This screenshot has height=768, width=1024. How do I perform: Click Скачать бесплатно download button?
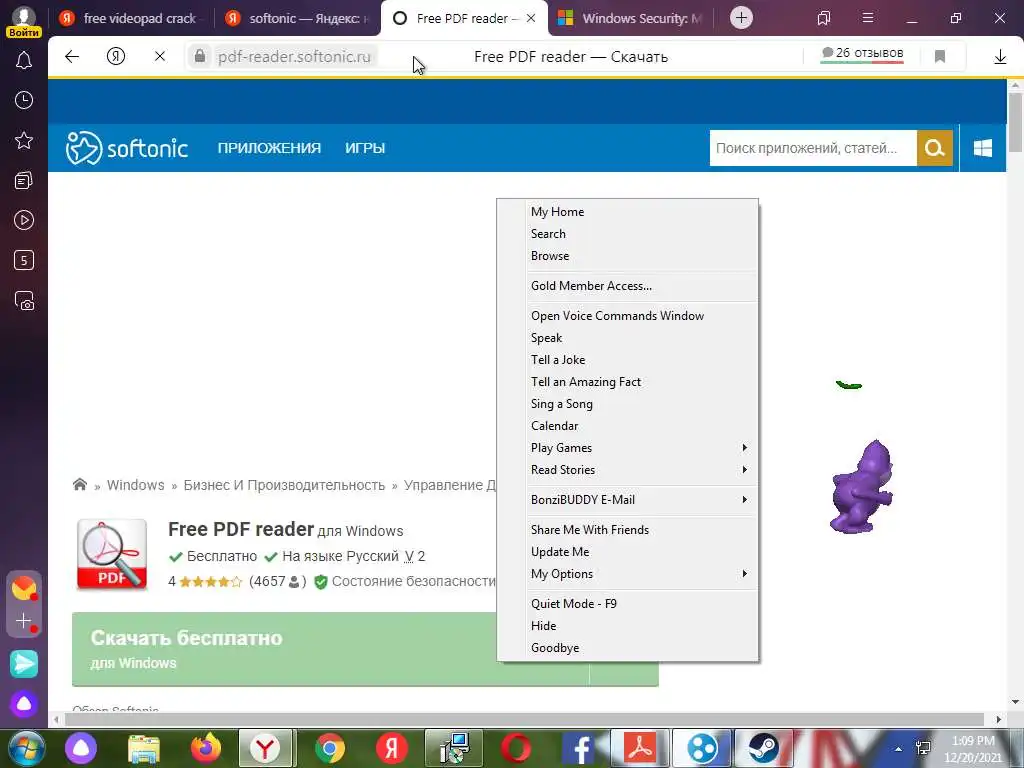tap(365, 649)
